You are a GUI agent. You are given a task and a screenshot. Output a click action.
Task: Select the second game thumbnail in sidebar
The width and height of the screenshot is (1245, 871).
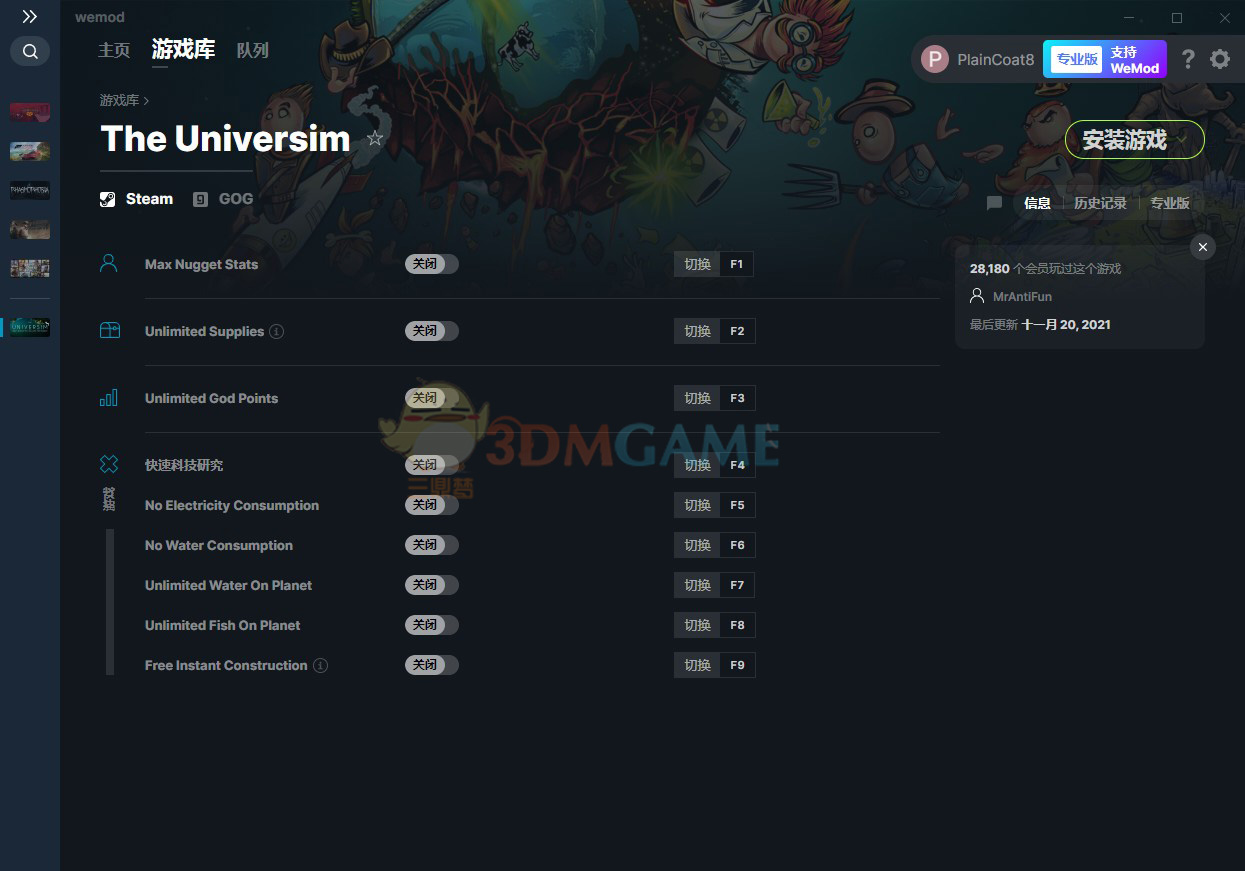point(30,151)
